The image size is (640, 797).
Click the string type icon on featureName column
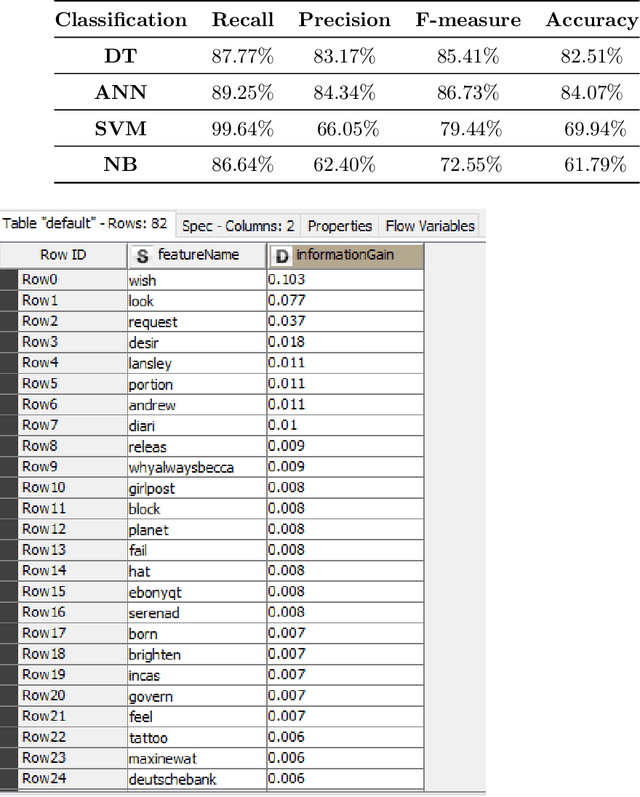pyautogui.click(x=142, y=255)
